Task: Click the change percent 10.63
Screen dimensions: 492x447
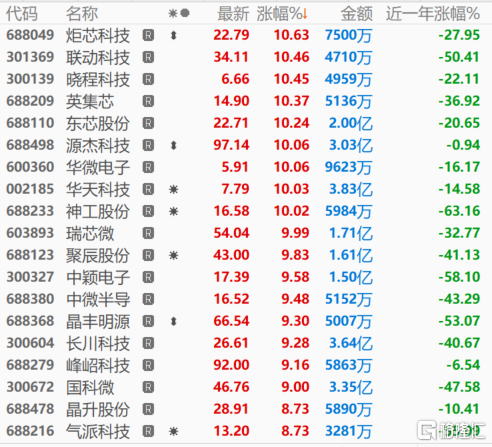Action: click(292, 35)
